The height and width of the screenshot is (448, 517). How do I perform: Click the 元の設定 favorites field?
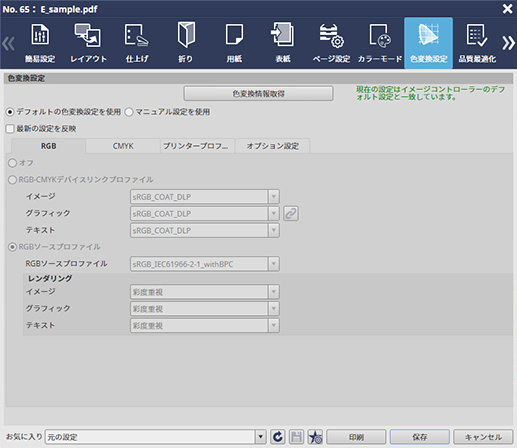(151, 437)
